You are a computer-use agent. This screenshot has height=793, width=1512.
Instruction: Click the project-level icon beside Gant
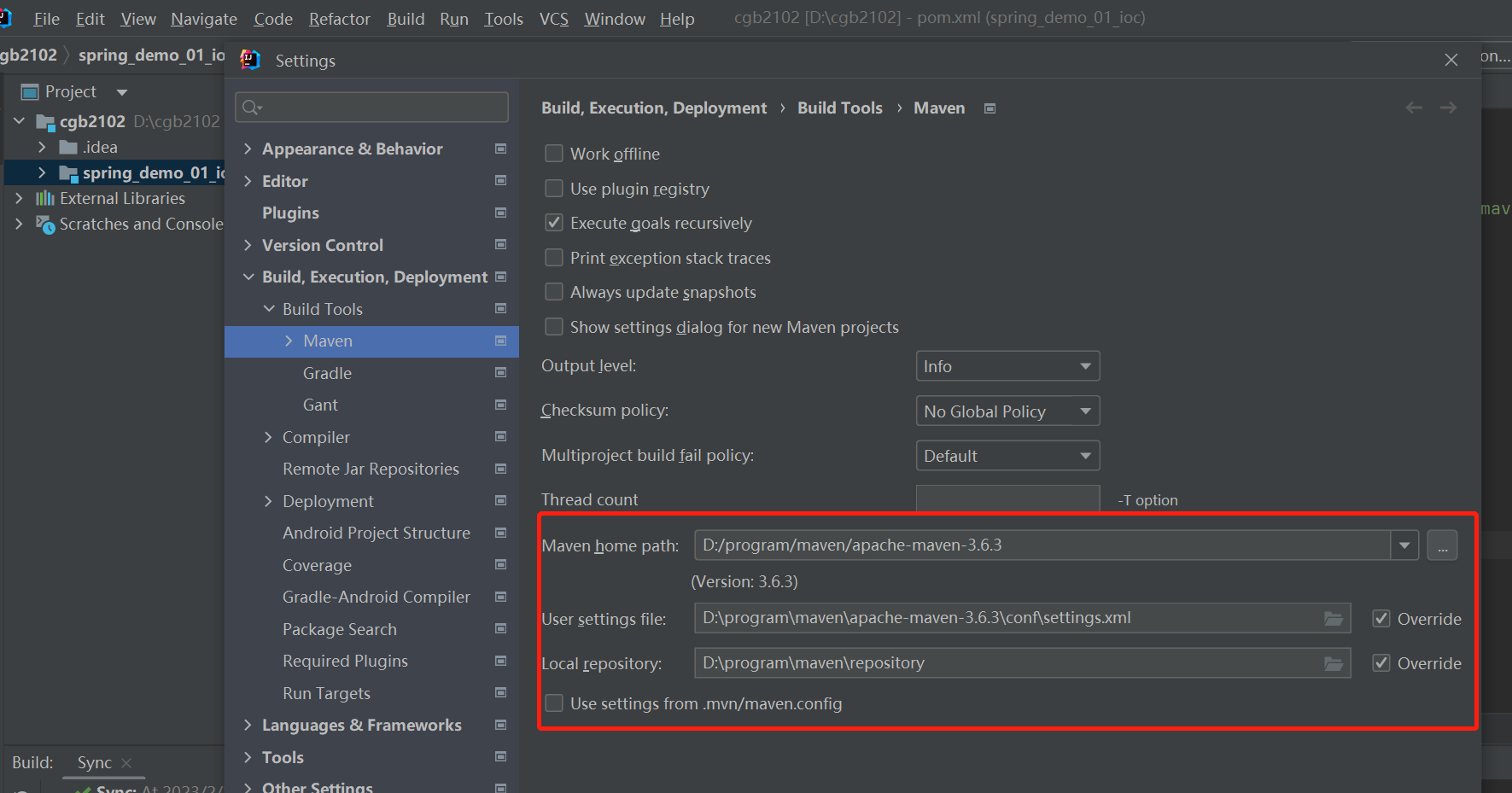coord(500,405)
